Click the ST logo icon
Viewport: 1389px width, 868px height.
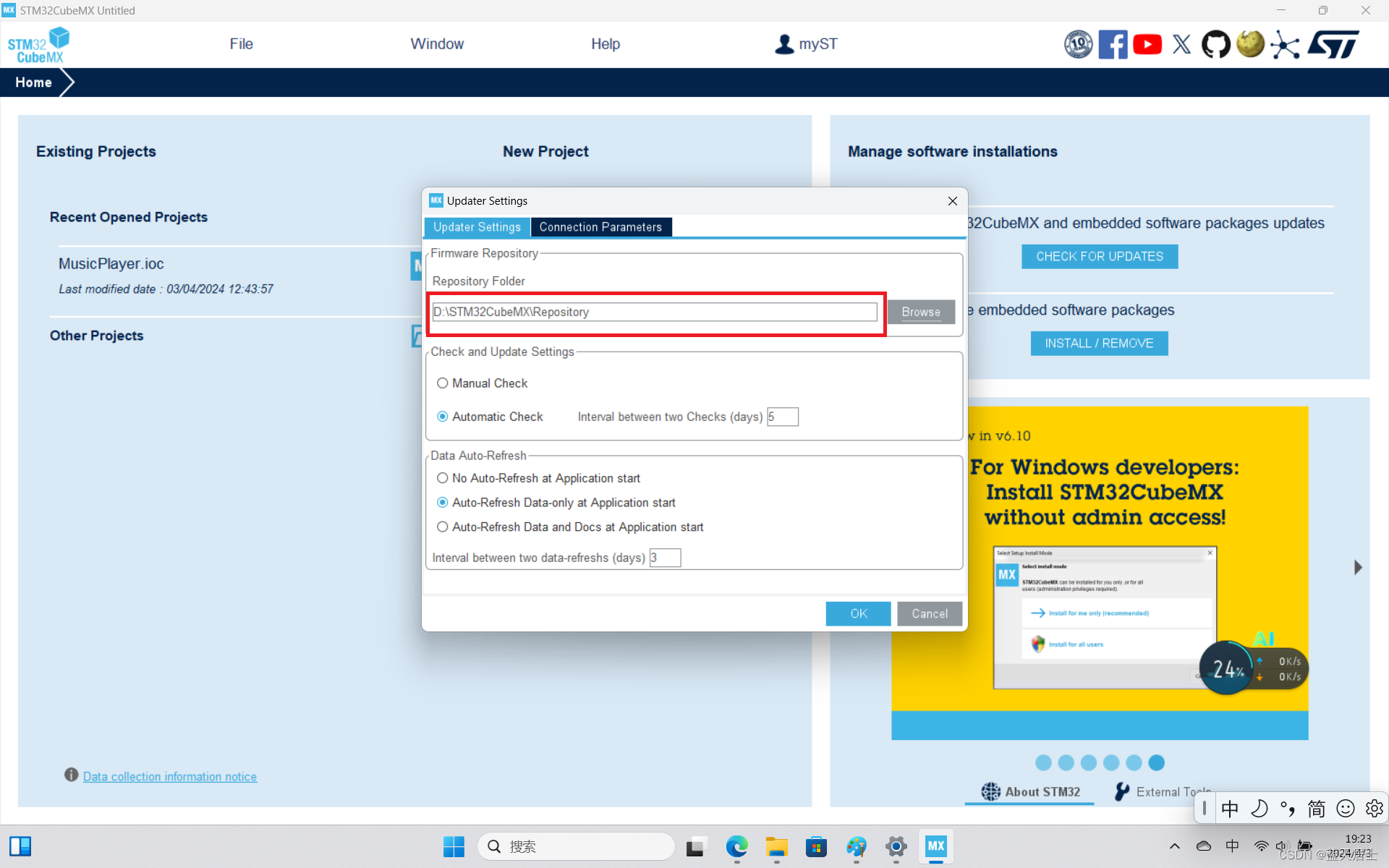pos(1333,45)
